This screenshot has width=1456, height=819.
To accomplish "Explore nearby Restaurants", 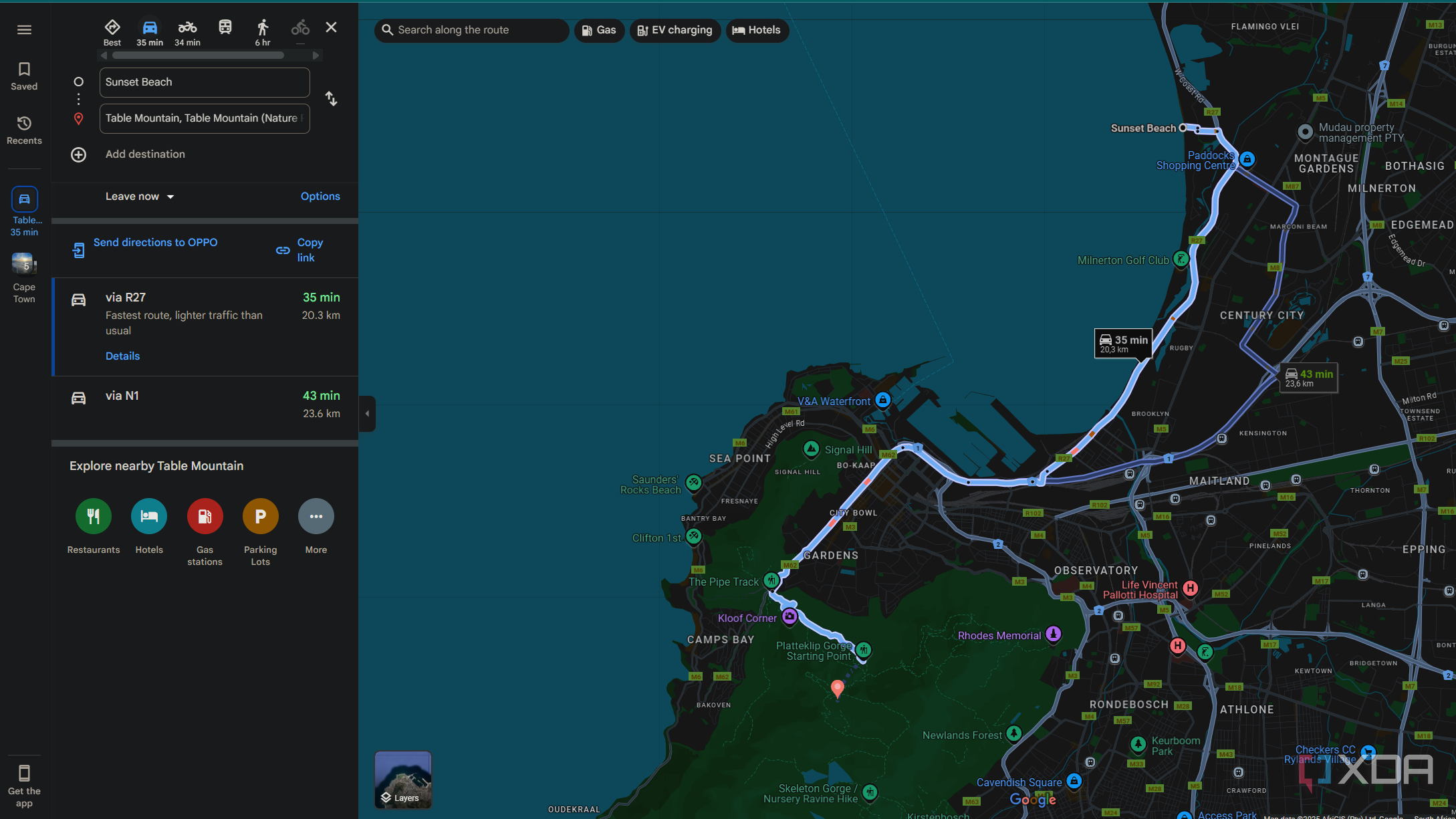I will (94, 528).
